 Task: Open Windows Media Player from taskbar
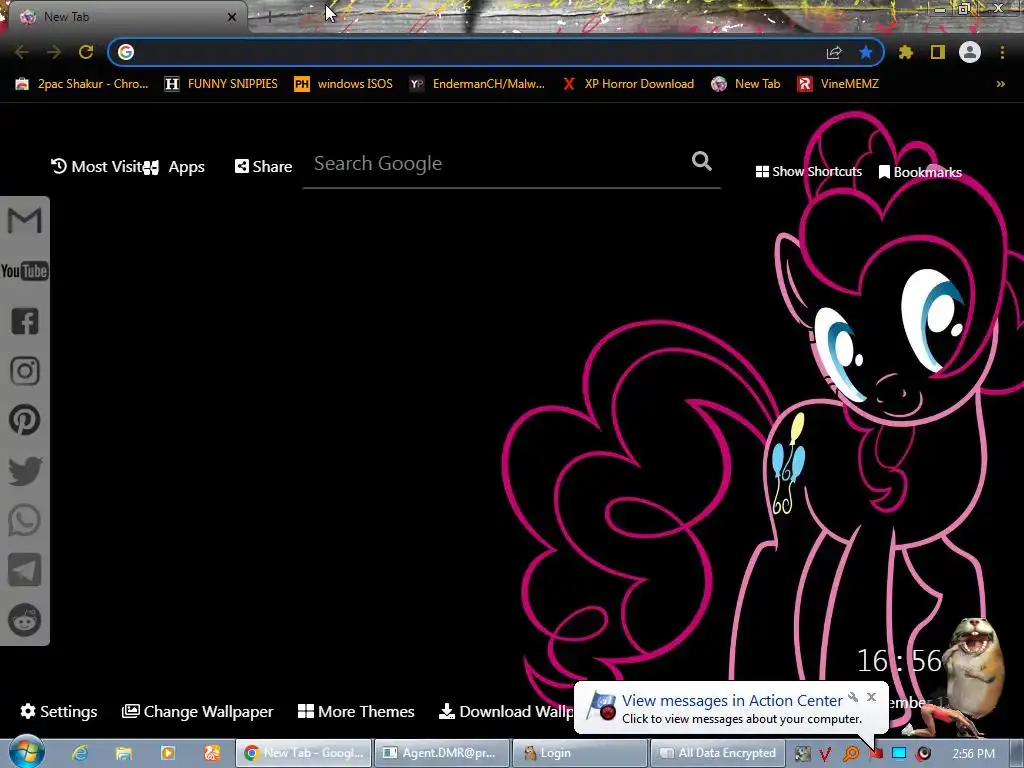point(168,753)
